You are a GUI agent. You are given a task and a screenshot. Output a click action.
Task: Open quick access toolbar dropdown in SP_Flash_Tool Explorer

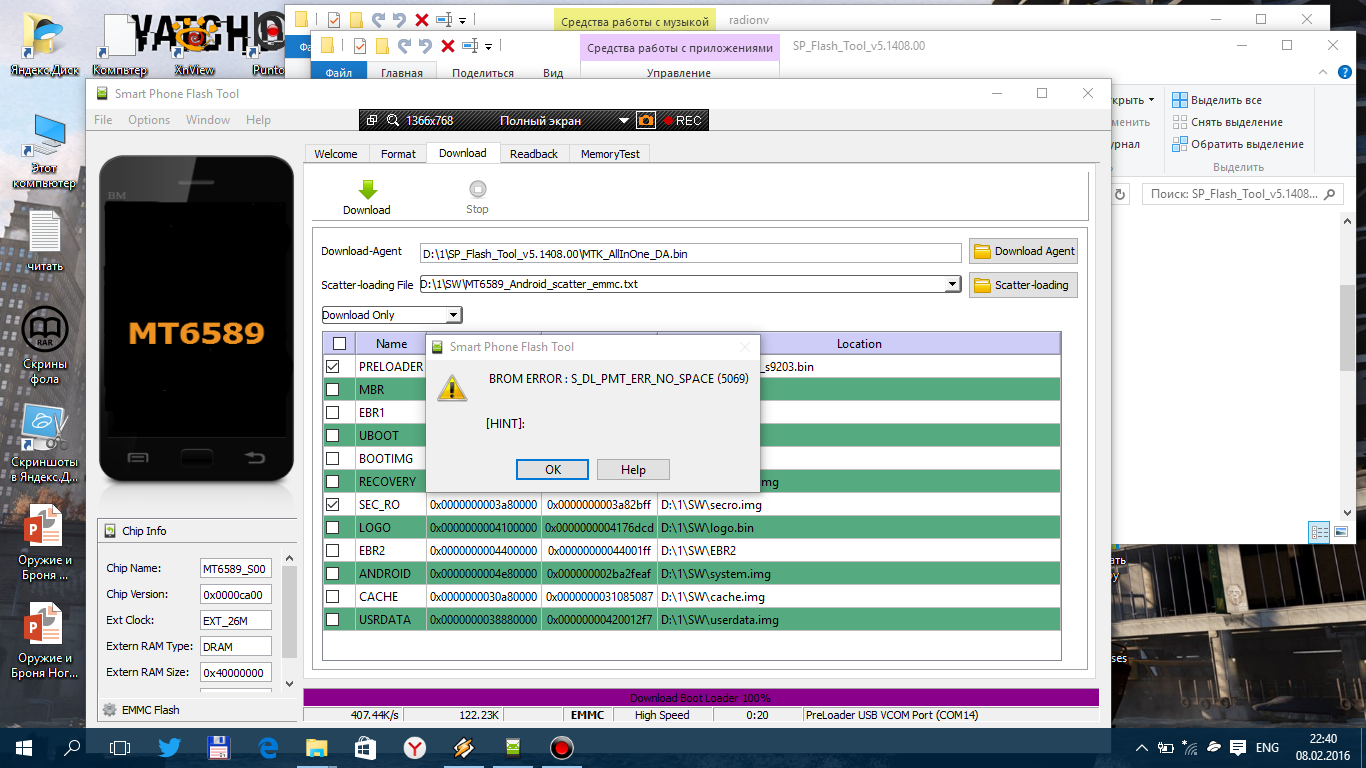489,47
